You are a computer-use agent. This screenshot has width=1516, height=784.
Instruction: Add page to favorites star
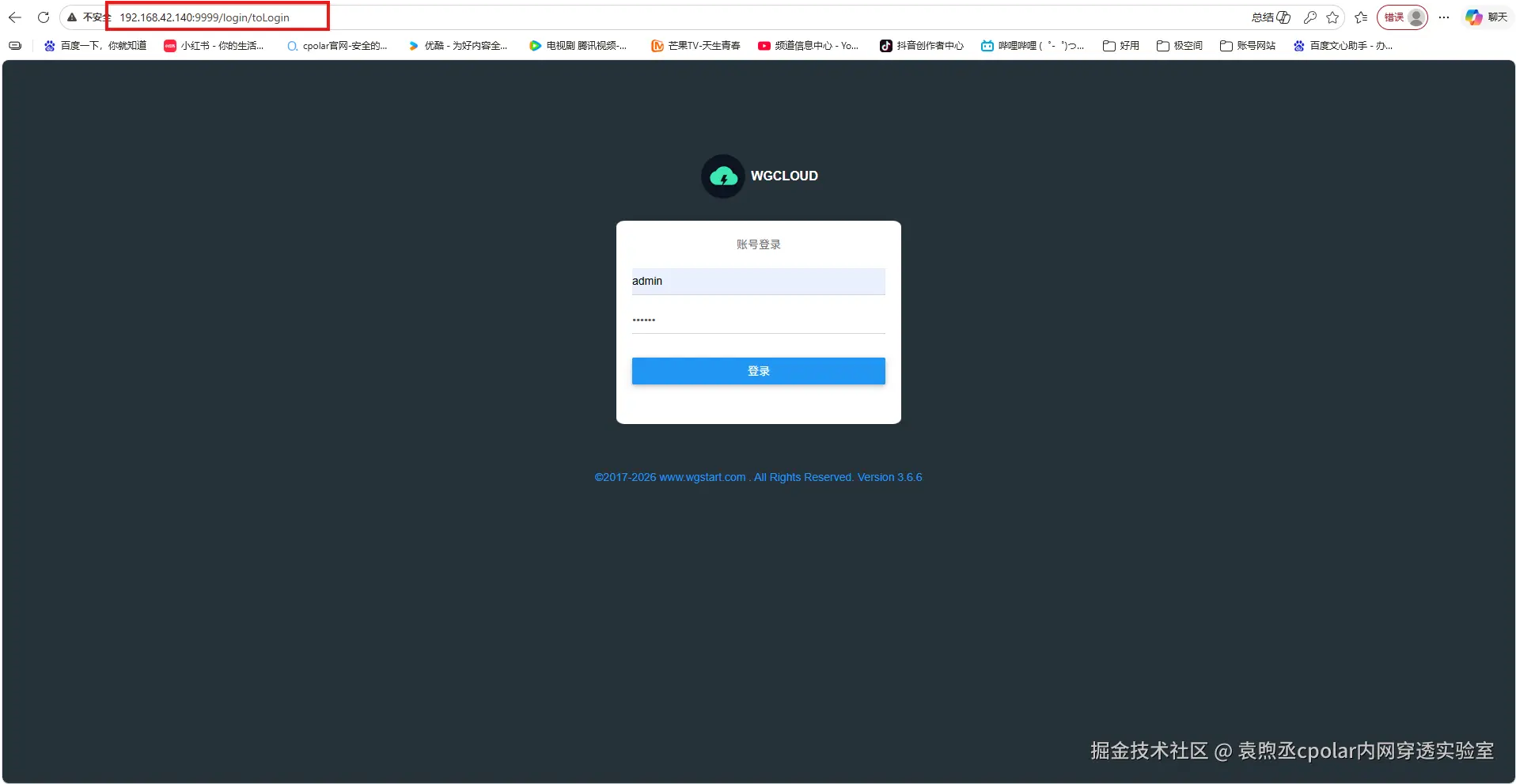(x=1332, y=17)
